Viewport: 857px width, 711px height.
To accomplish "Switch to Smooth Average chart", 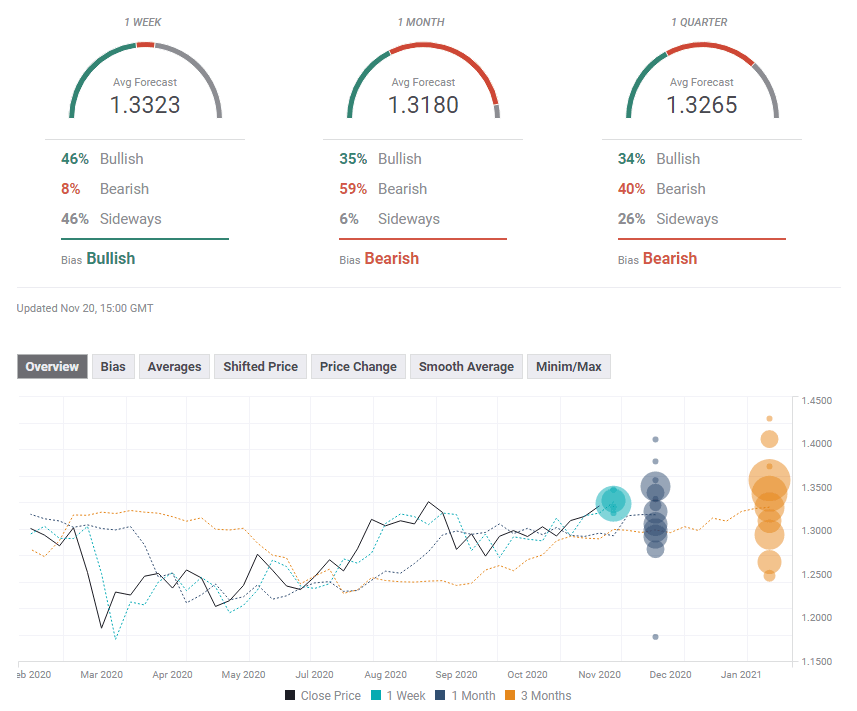I will tap(466, 367).
